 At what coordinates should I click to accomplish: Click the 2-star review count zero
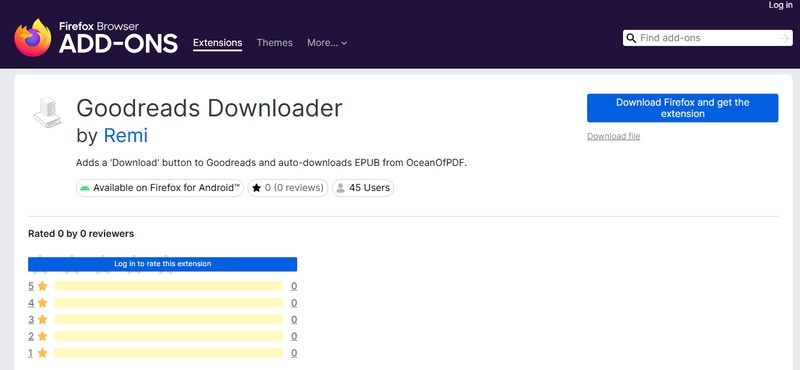tap(294, 336)
